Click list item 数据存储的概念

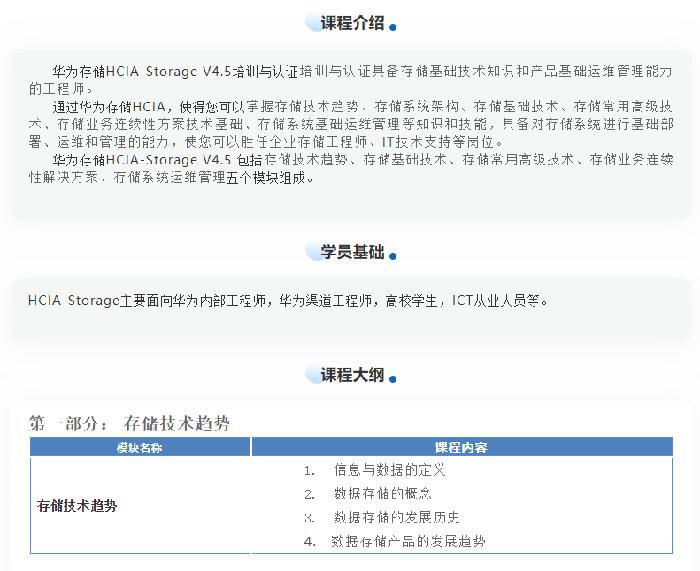point(382,493)
